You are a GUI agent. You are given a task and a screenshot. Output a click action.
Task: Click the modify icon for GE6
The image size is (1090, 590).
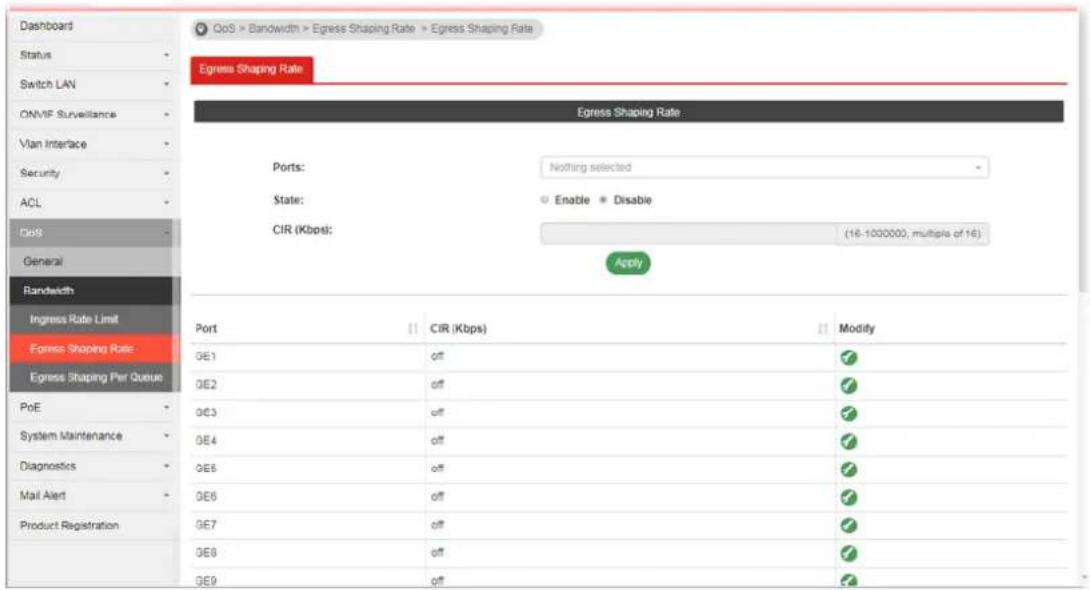pyautogui.click(x=848, y=497)
